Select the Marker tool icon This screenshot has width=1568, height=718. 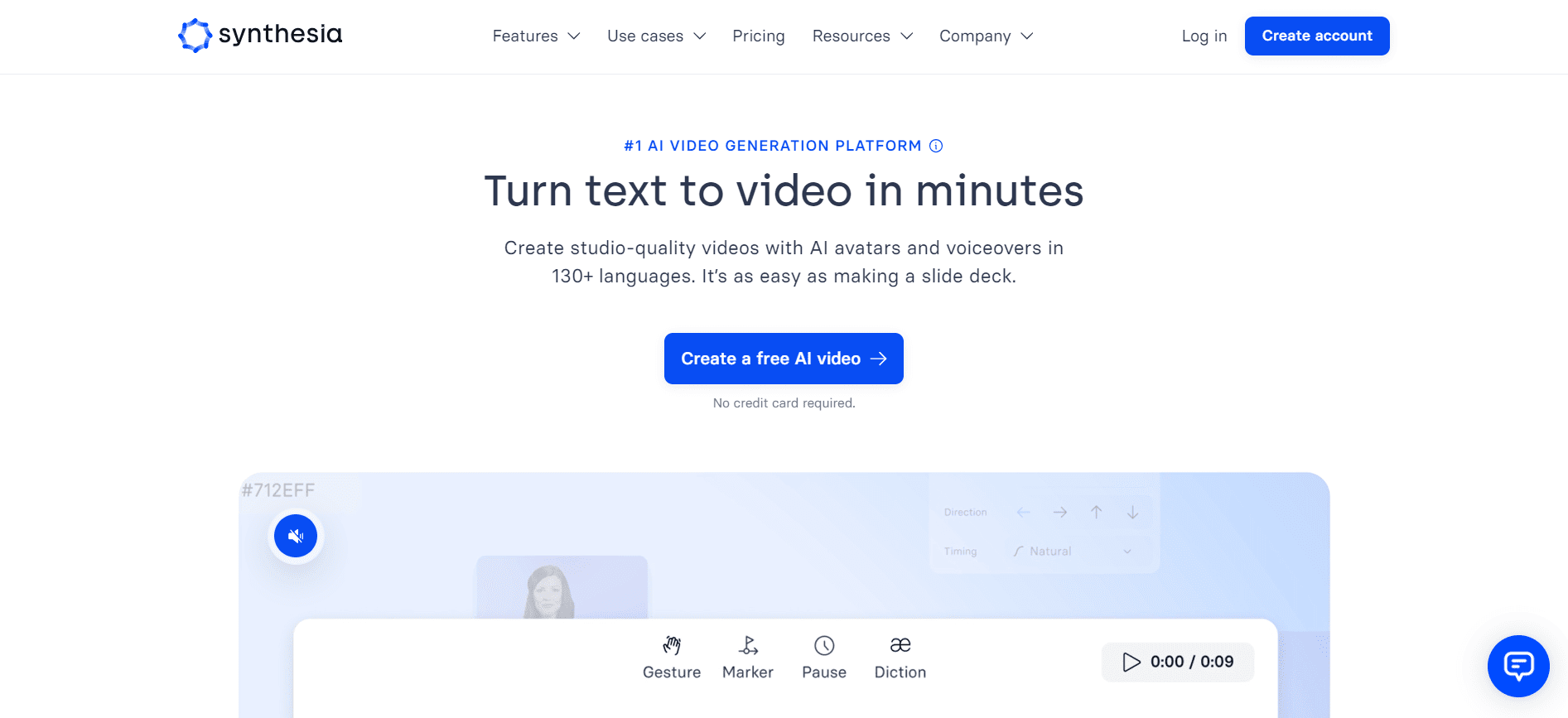click(748, 645)
